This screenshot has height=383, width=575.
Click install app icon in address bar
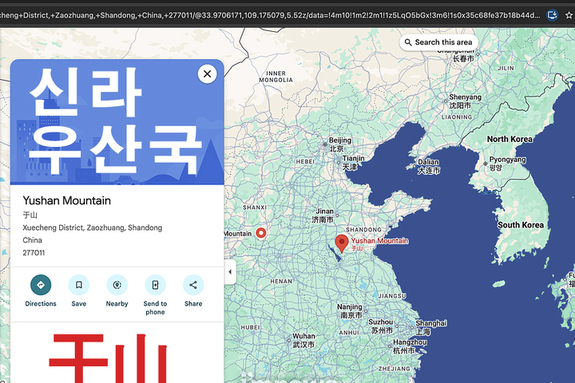(x=552, y=15)
